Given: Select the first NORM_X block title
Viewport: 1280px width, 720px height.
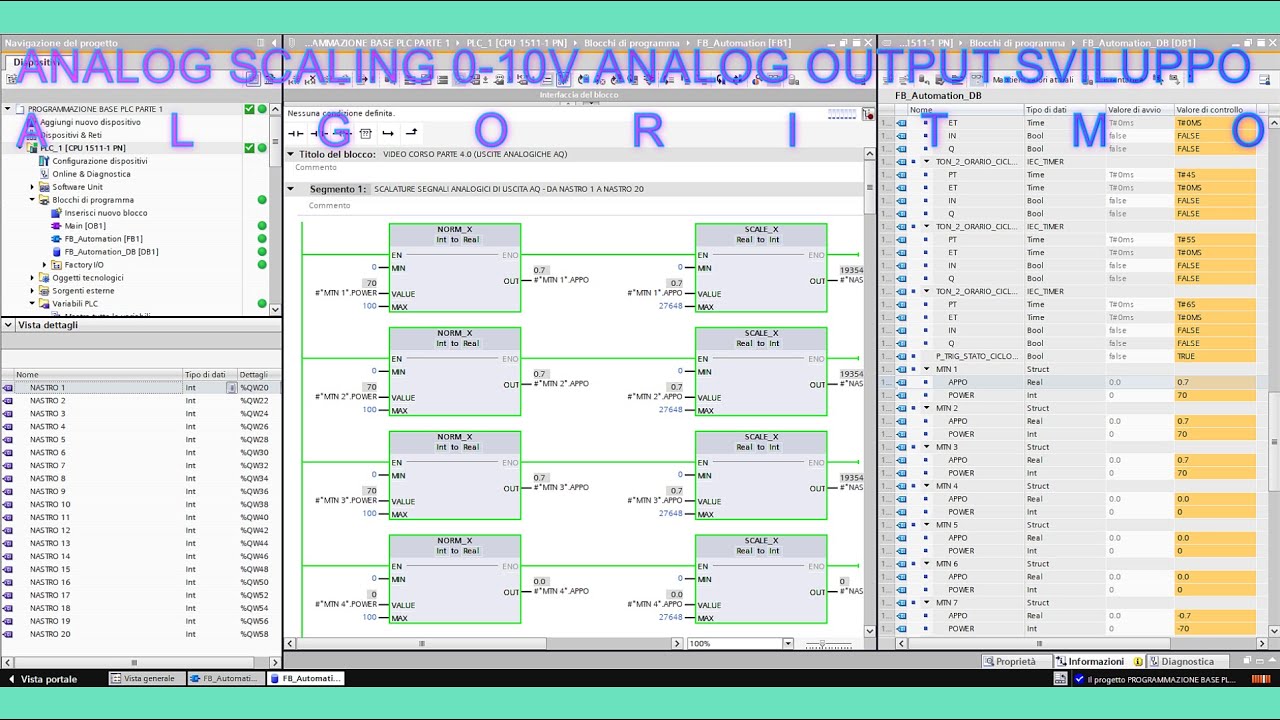Looking at the screenshot, I should pos(455,229).
